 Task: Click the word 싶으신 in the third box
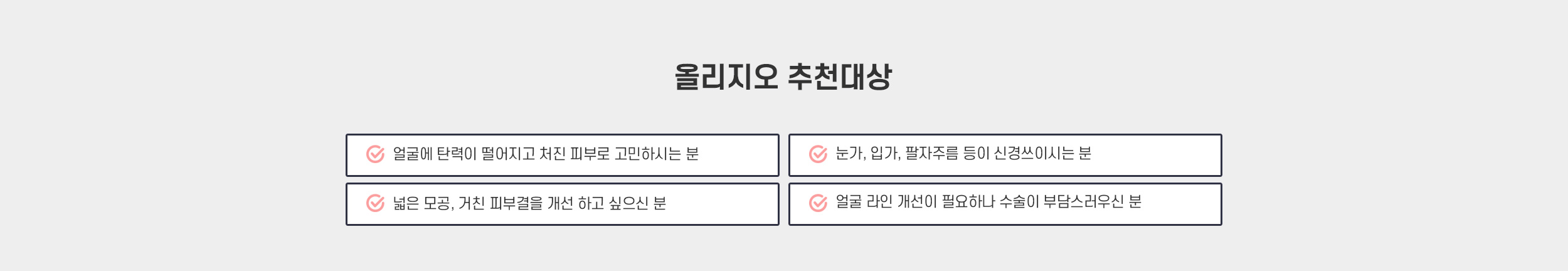[629, 203]
